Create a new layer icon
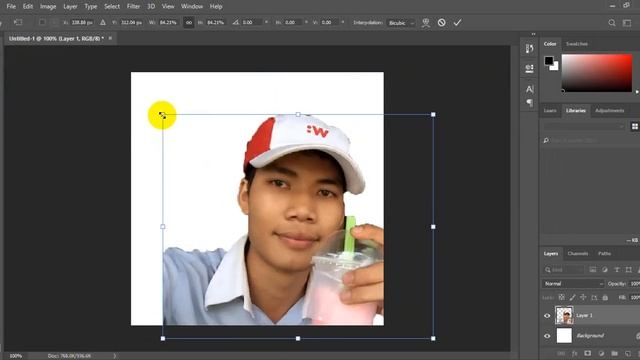Image resolution: width=640 pixels, height=360 pixels. click(x=628, y=353)
